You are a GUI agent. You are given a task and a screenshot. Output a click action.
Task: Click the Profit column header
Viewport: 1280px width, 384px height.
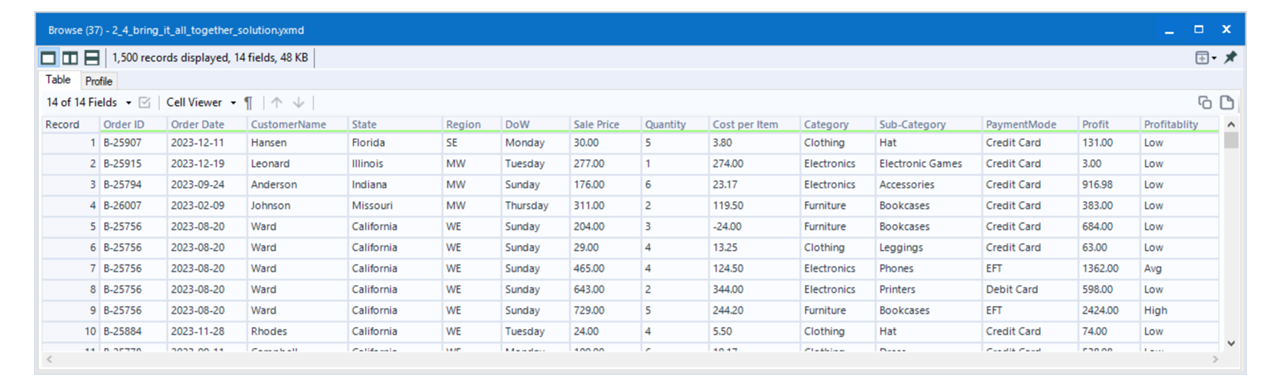coord(1108,124)
